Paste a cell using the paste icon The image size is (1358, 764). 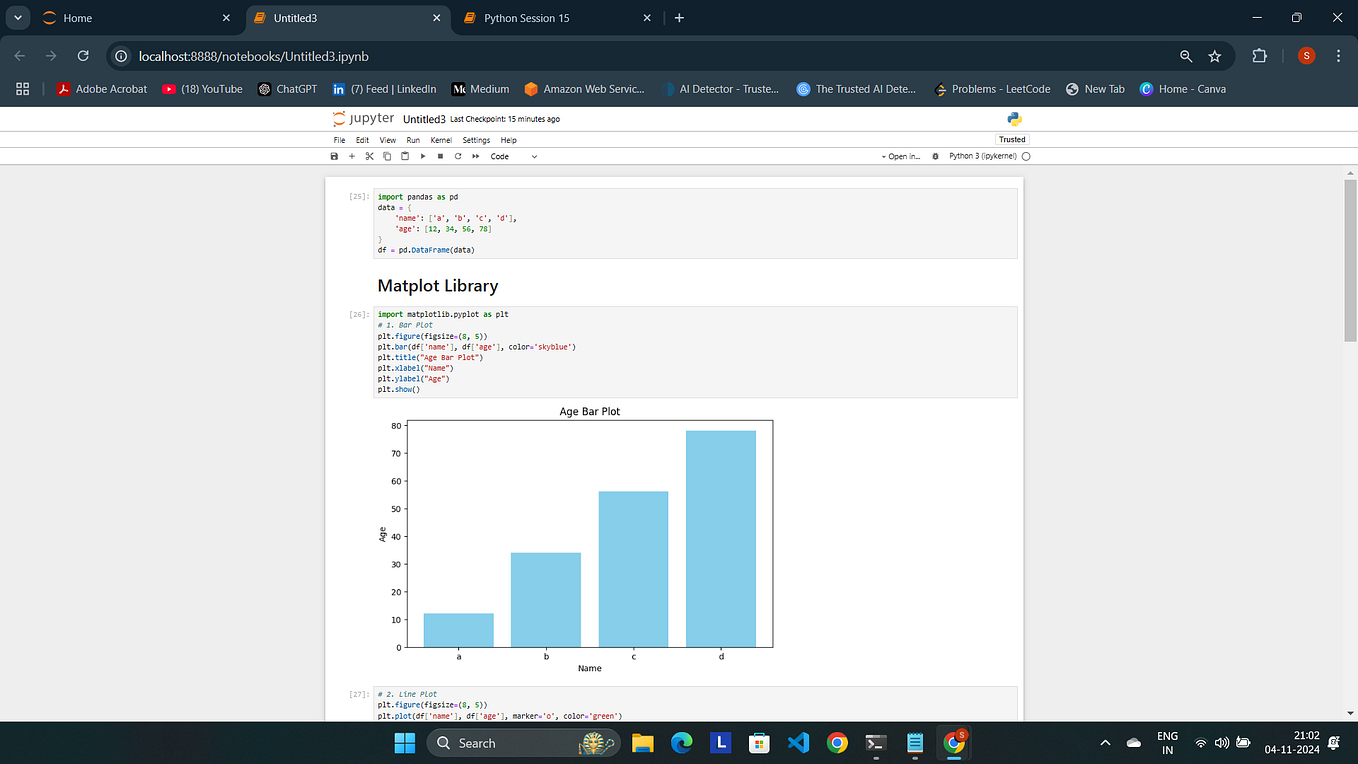404,156
